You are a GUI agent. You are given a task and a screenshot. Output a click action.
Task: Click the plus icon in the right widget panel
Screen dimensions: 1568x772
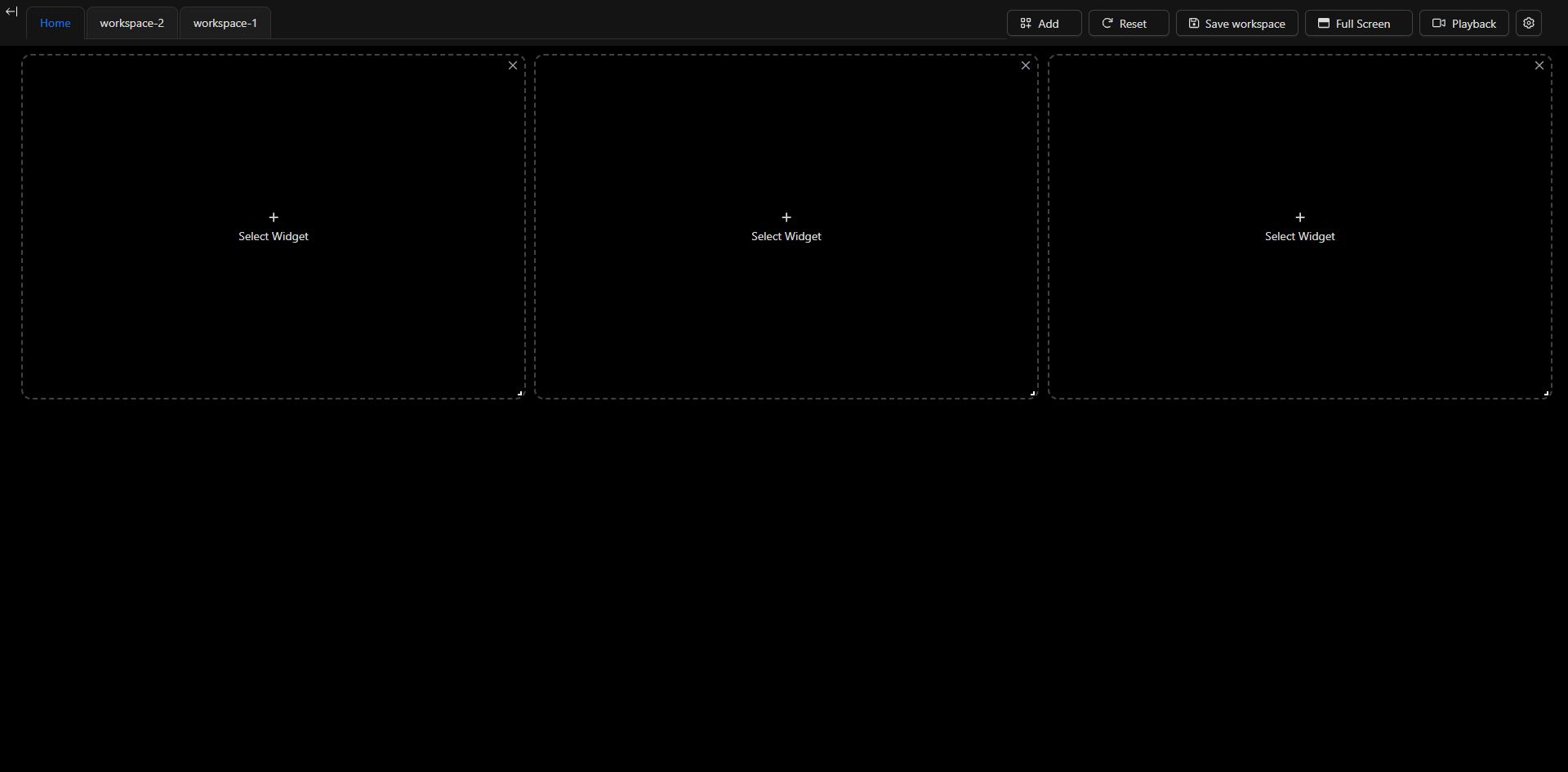(x=1299, y=217)
